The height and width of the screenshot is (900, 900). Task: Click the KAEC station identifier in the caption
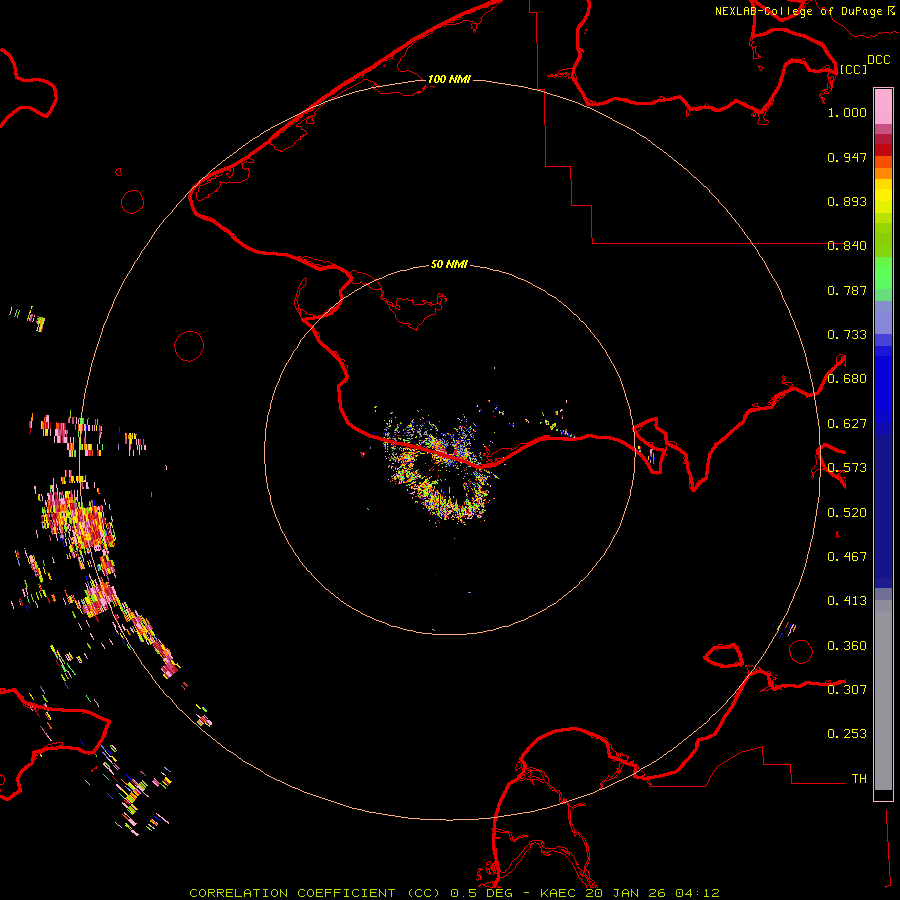pyautogui.click(x=558, y=892)
